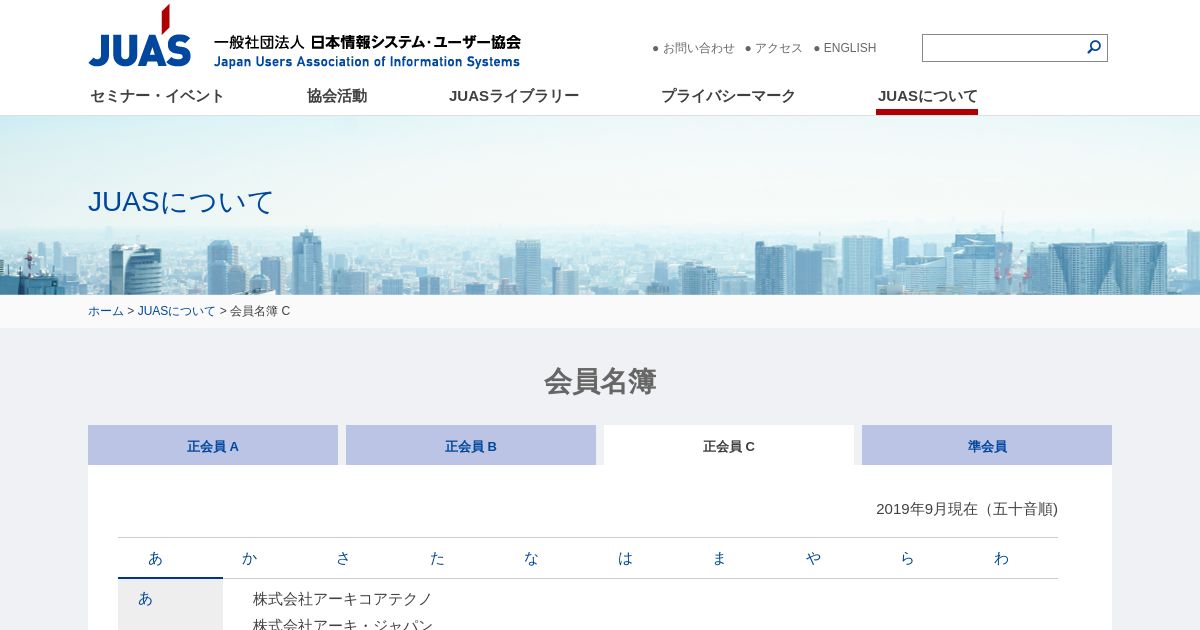Open the JUASライブラリー menu
1200x630 pixels.
point(514,96)
